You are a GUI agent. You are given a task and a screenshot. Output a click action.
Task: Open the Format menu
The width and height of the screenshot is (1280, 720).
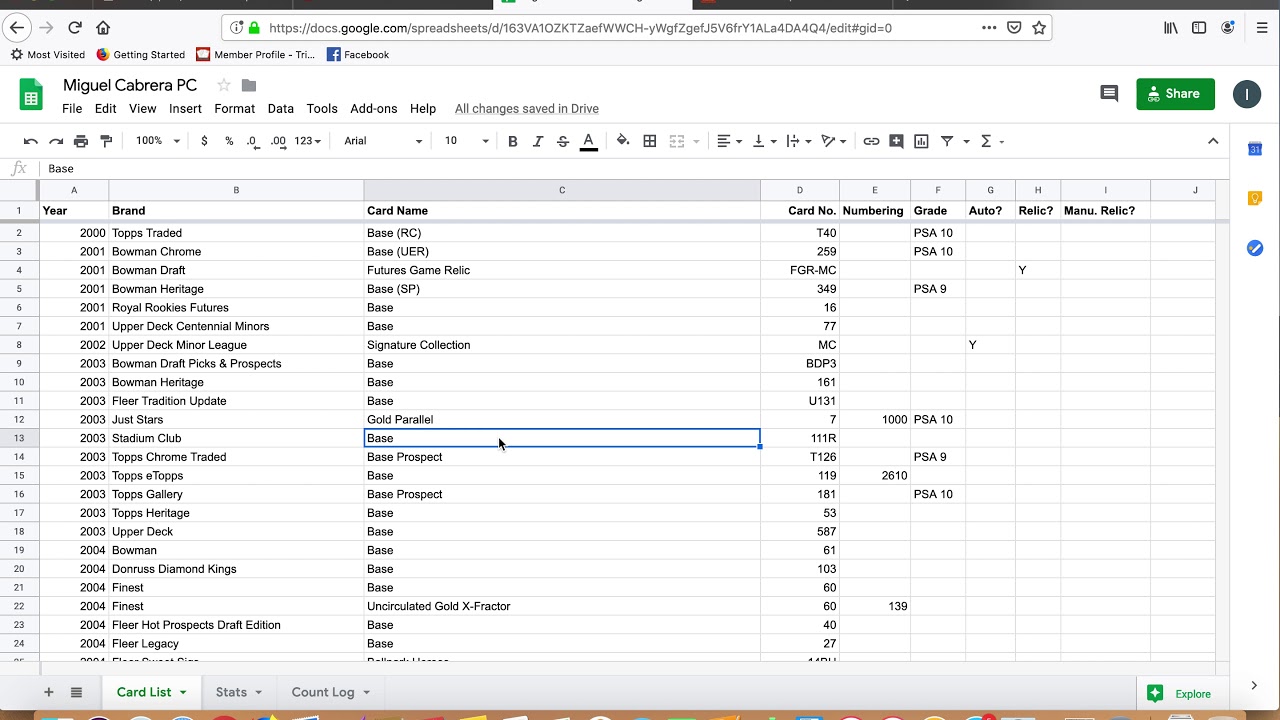235,108
